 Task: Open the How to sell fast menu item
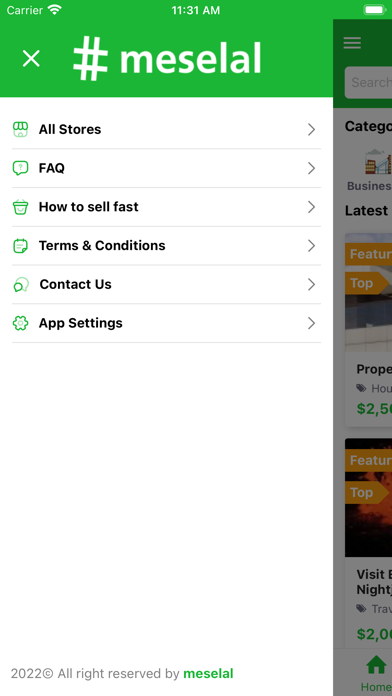coord(166,207)
